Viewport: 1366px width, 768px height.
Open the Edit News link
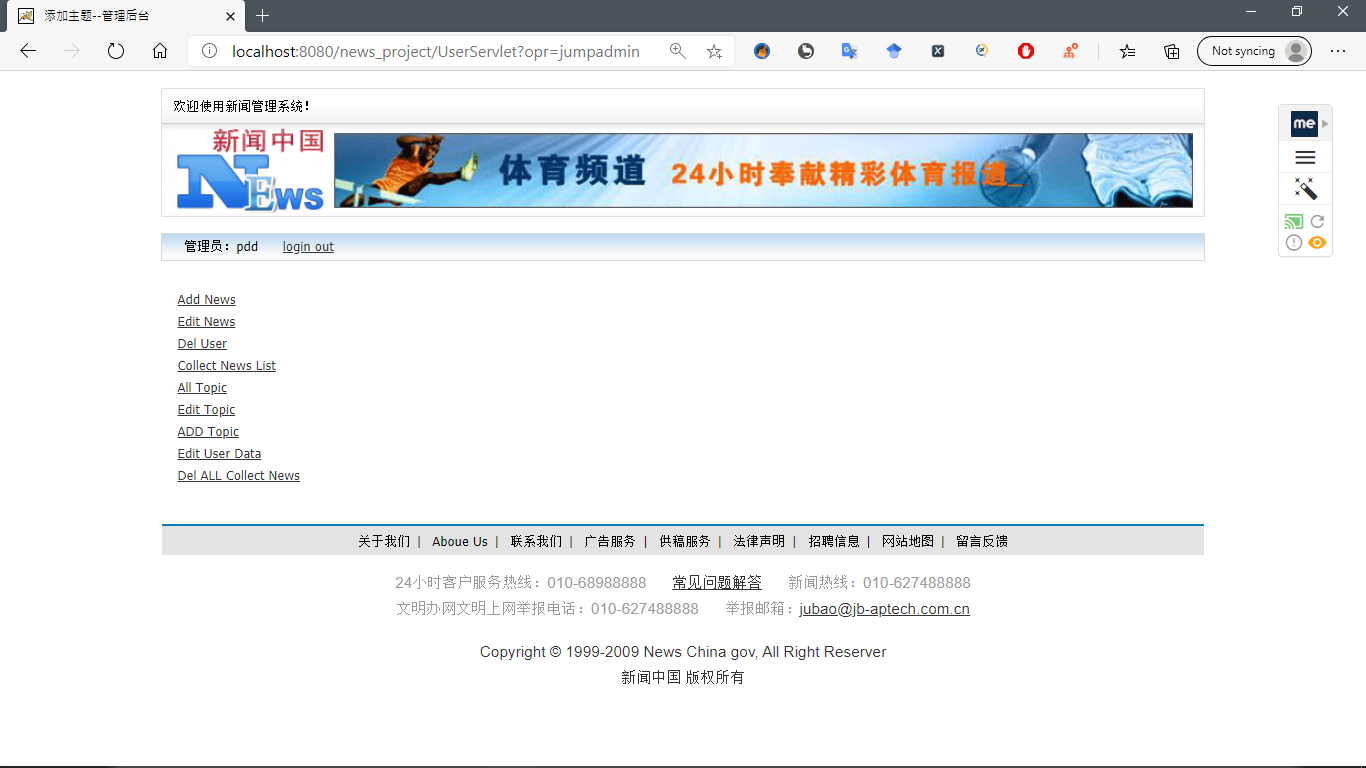pos(206,322)
